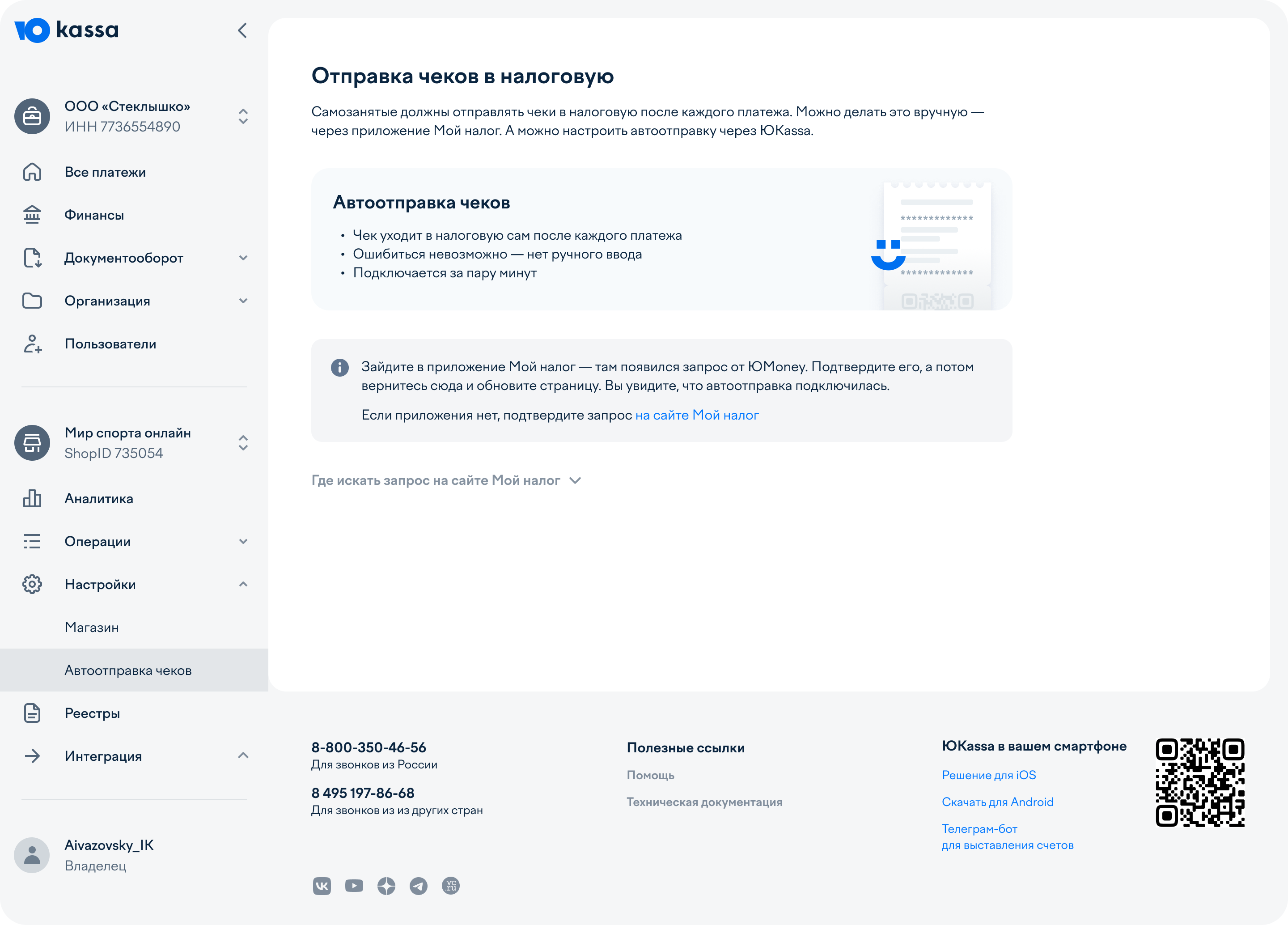Open the Telegram icon in the footer

[x=419, y=886]
